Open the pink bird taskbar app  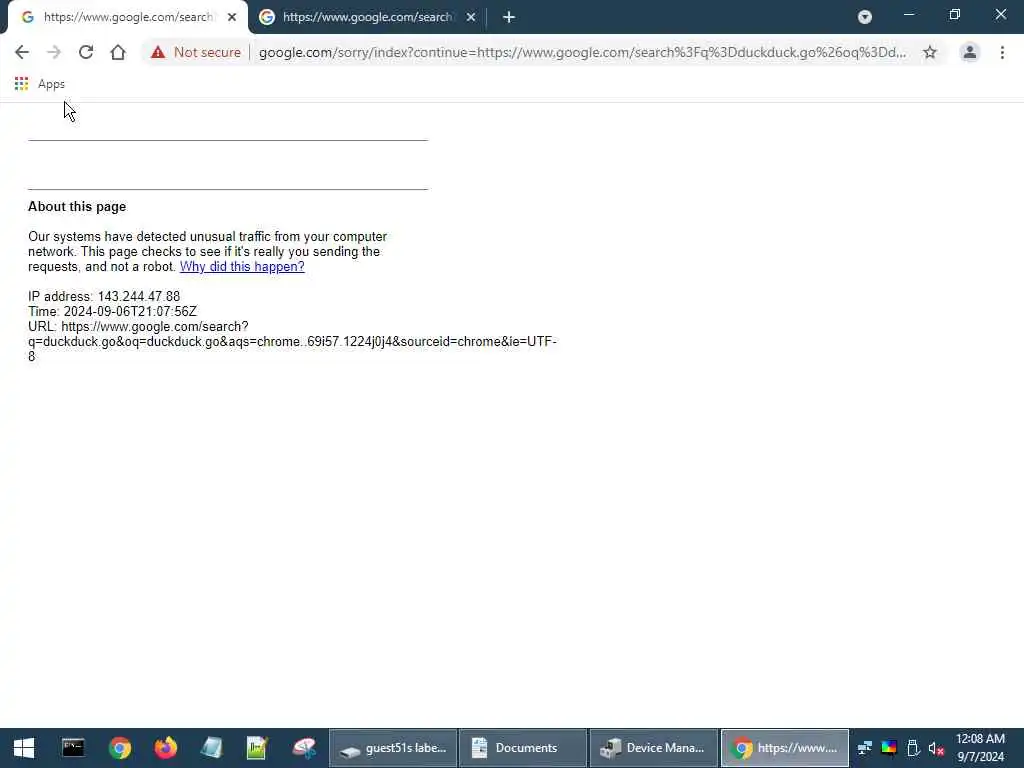304,748
